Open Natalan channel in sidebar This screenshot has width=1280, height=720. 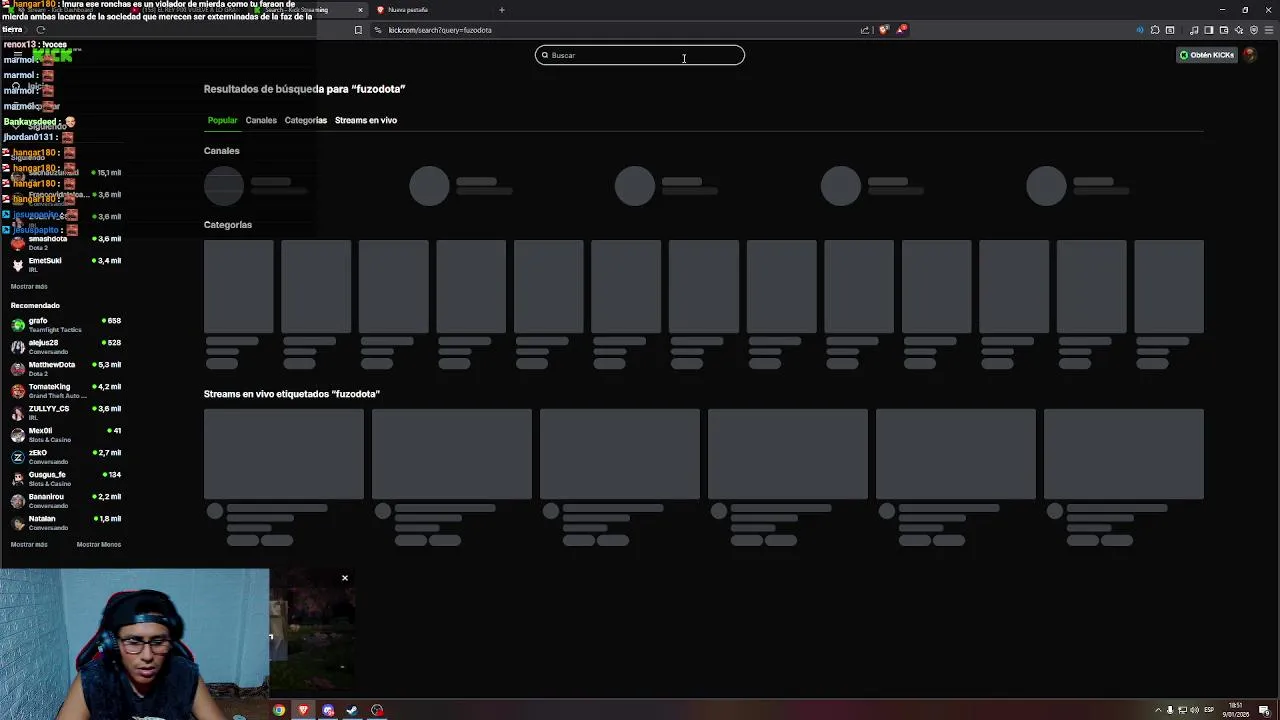pos(65,523)
